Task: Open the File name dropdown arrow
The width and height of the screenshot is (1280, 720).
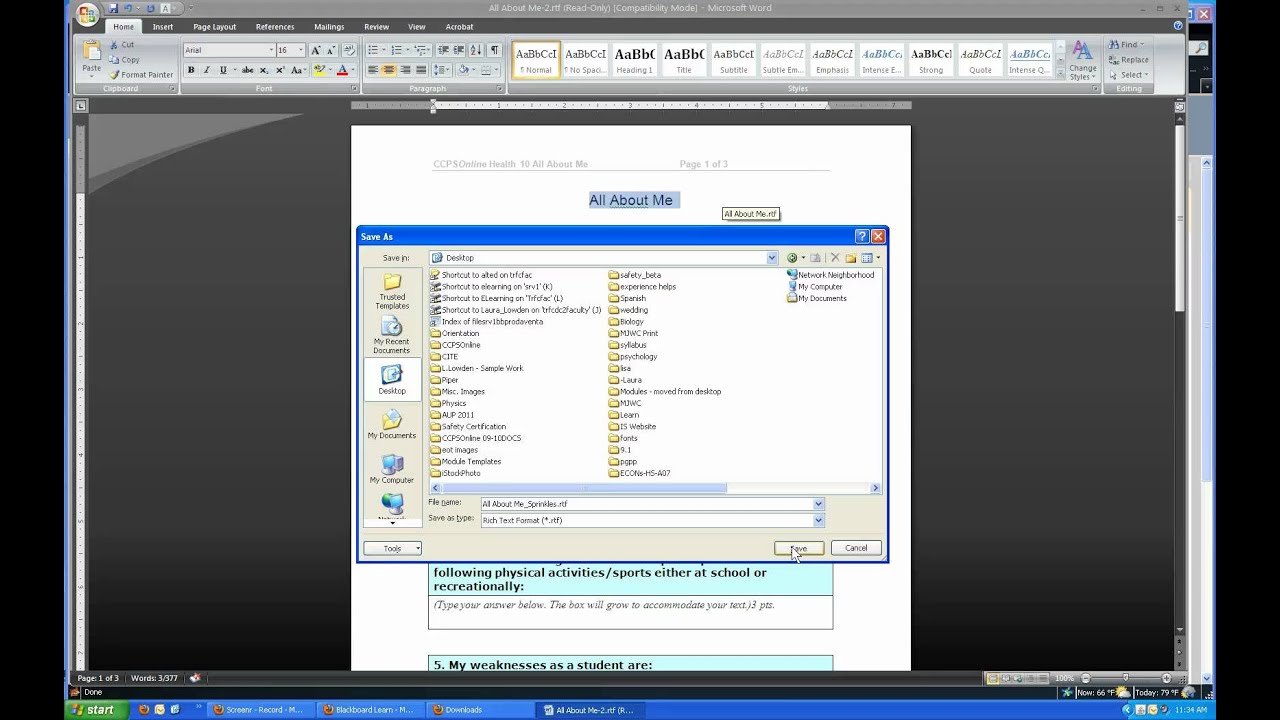Action: (x=818, y=504)
